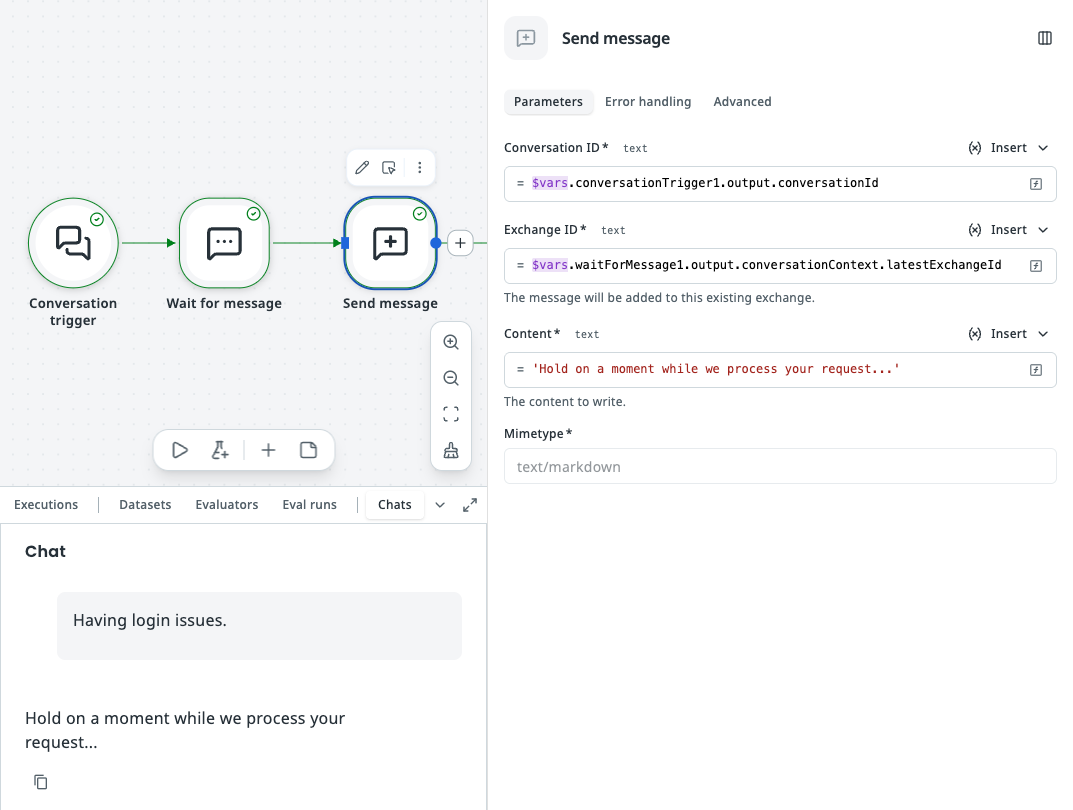Image resolution: width=1073 pixels, height=810 pixels.
Task: Click the Send message output port dot
Action: point(435,243)
